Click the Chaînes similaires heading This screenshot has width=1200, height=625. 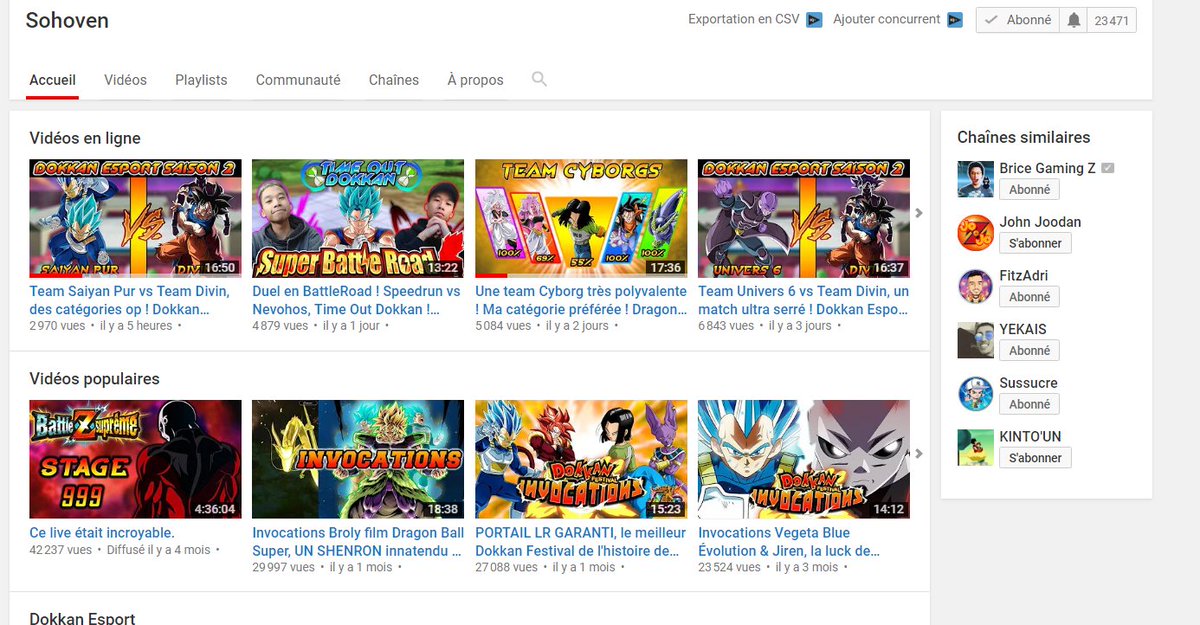(x=1024, y=137)
